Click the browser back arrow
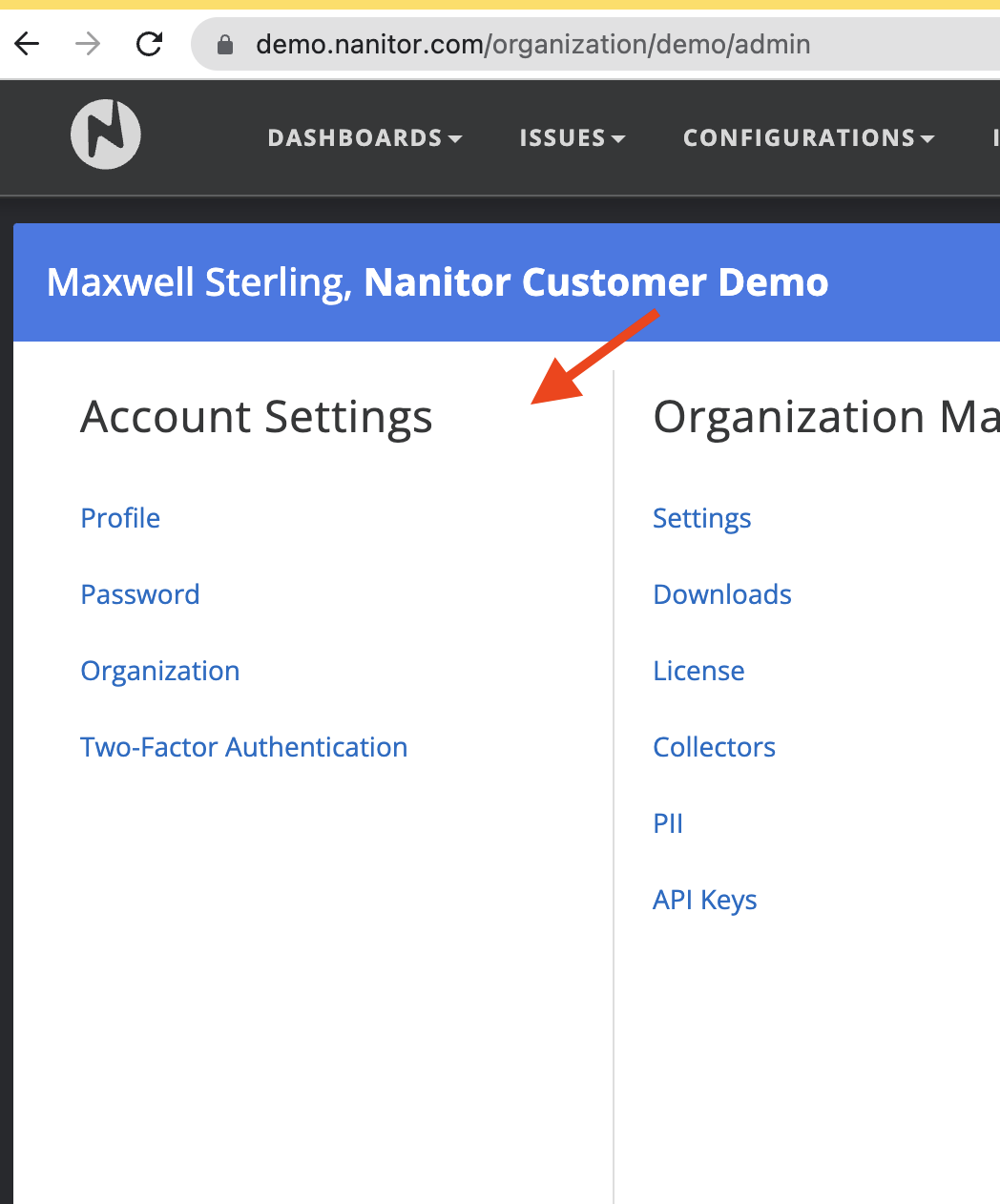 pos(28,44)
